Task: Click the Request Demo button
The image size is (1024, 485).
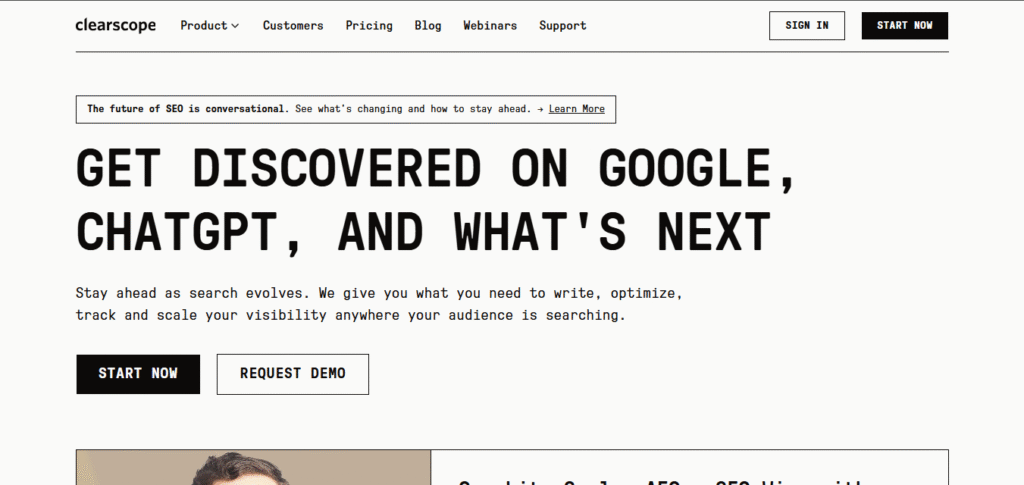Action: pos(292,374)
